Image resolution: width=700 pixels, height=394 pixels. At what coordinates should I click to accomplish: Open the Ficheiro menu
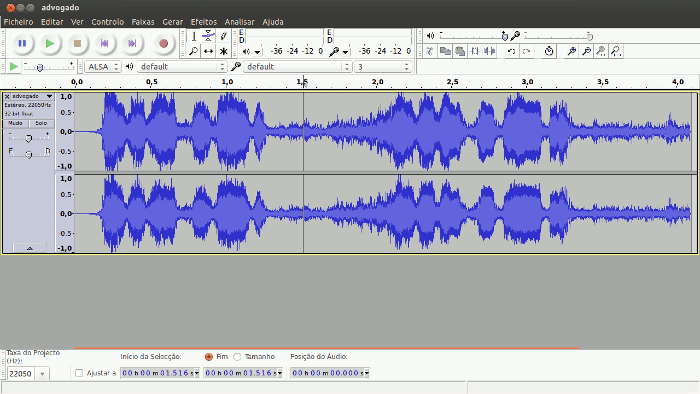tap(18, 22)
